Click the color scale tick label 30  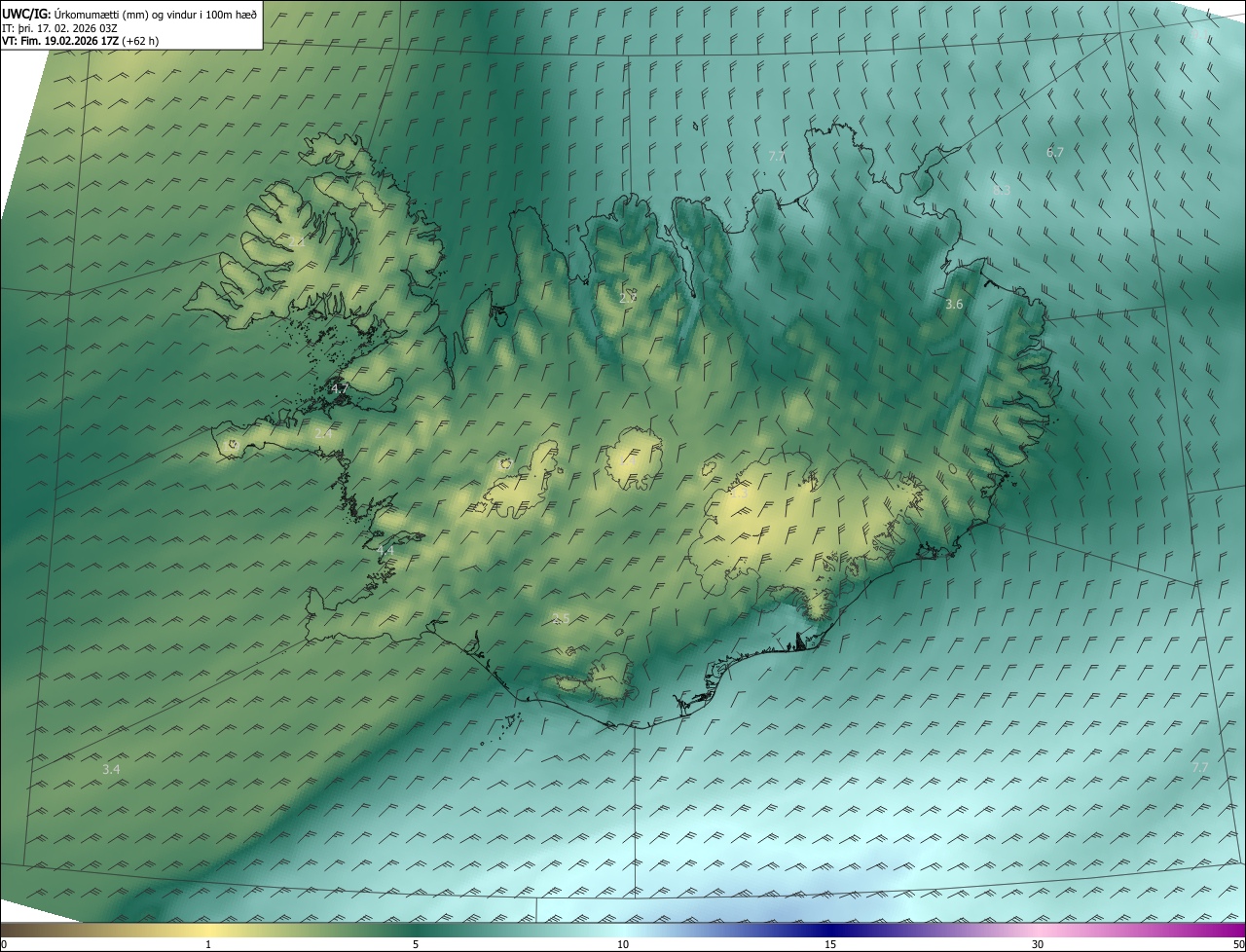click(1038, 945)
